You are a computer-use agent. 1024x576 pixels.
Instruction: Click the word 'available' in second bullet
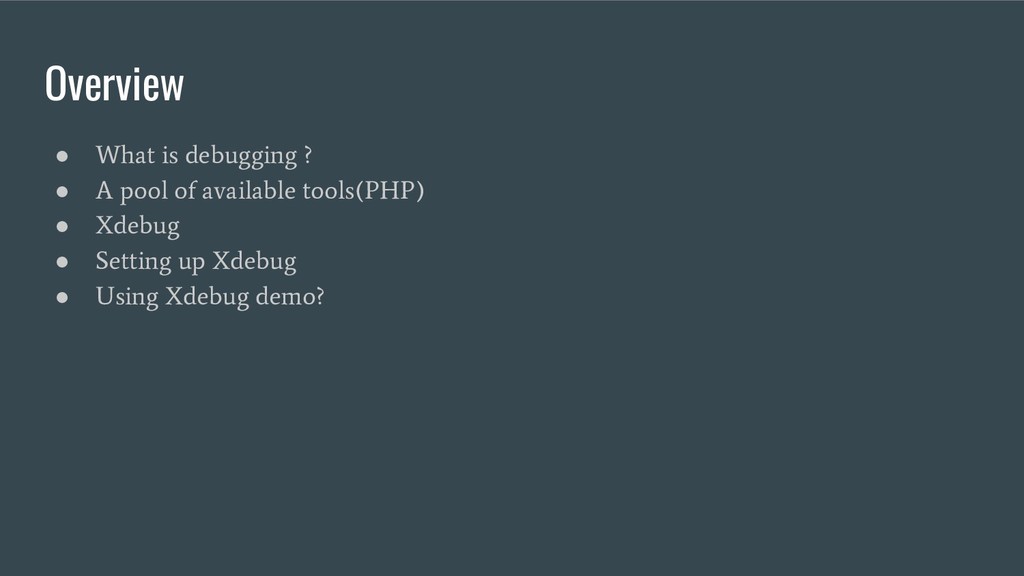coord(249,191)
